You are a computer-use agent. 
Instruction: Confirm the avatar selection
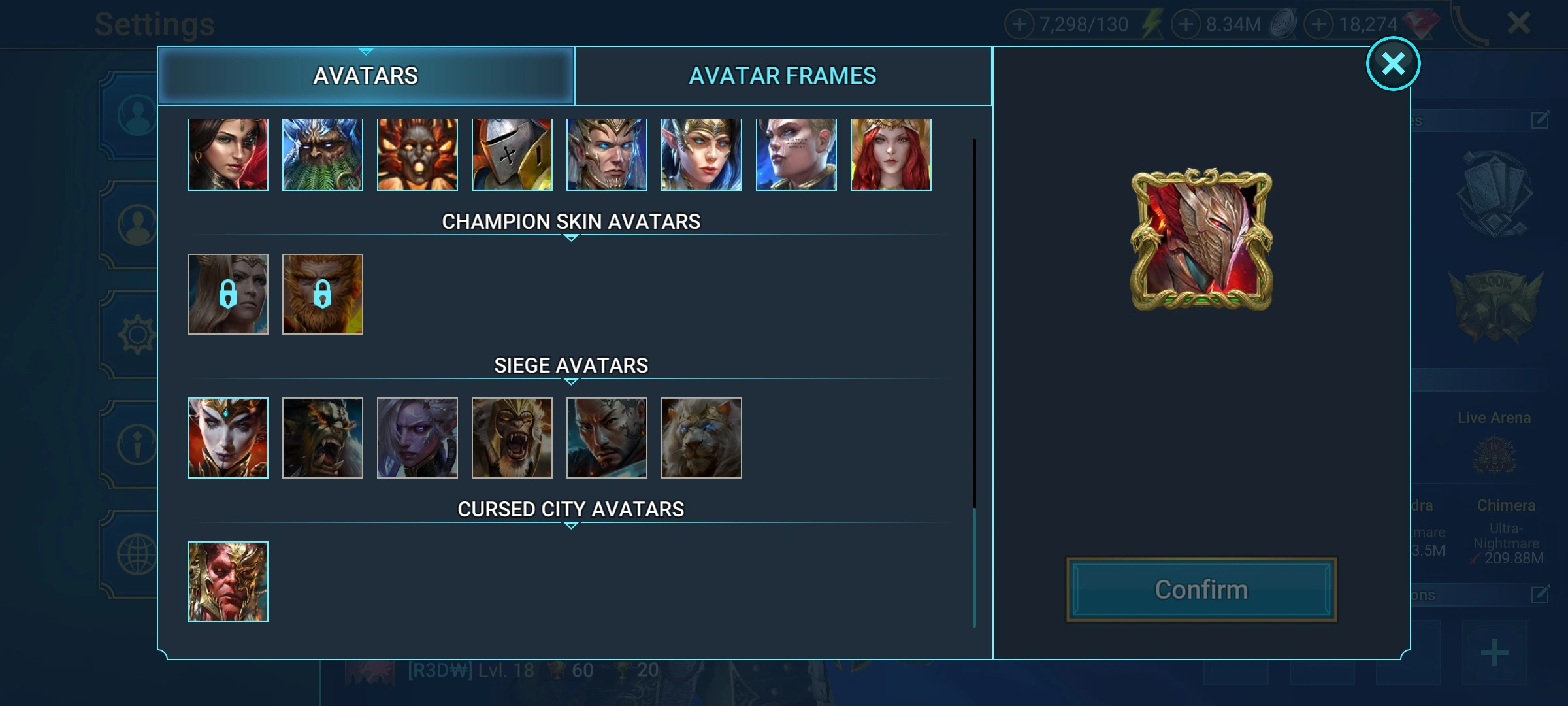(1201, 590)
